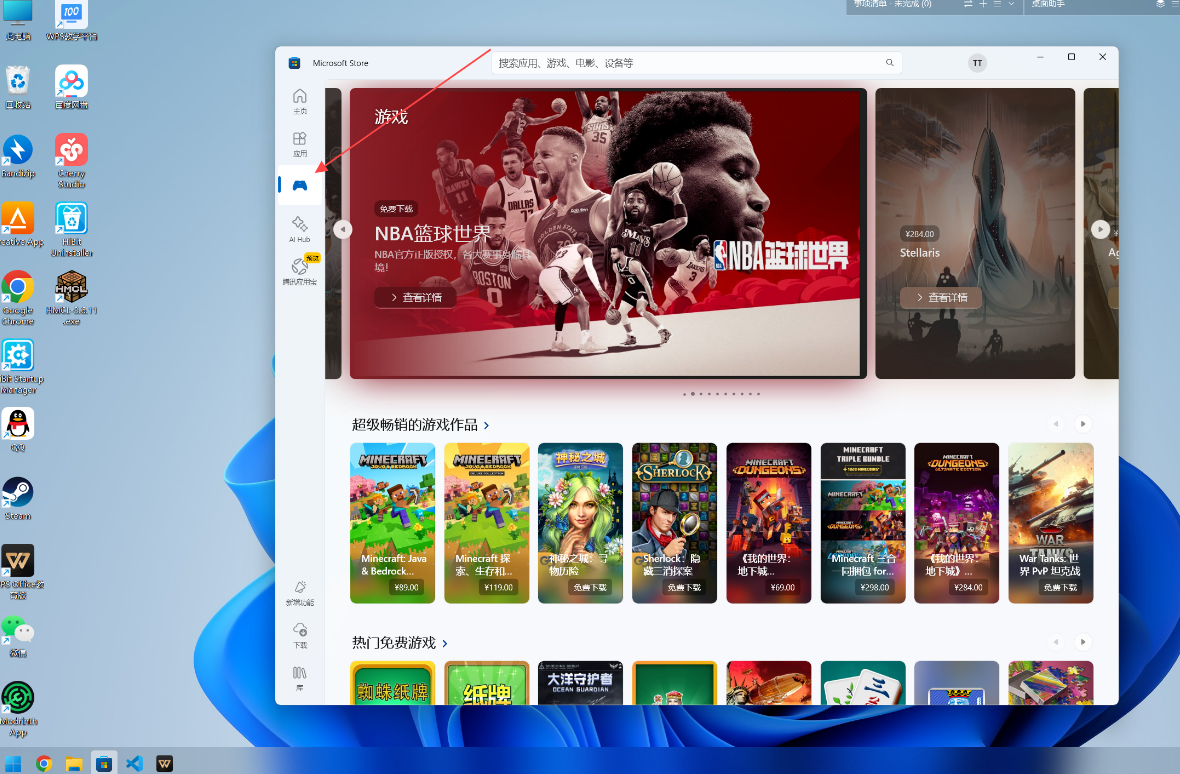Open the TT user profile avatar
The height and width of the screenshot is (774, 1180).
[977, 63]
